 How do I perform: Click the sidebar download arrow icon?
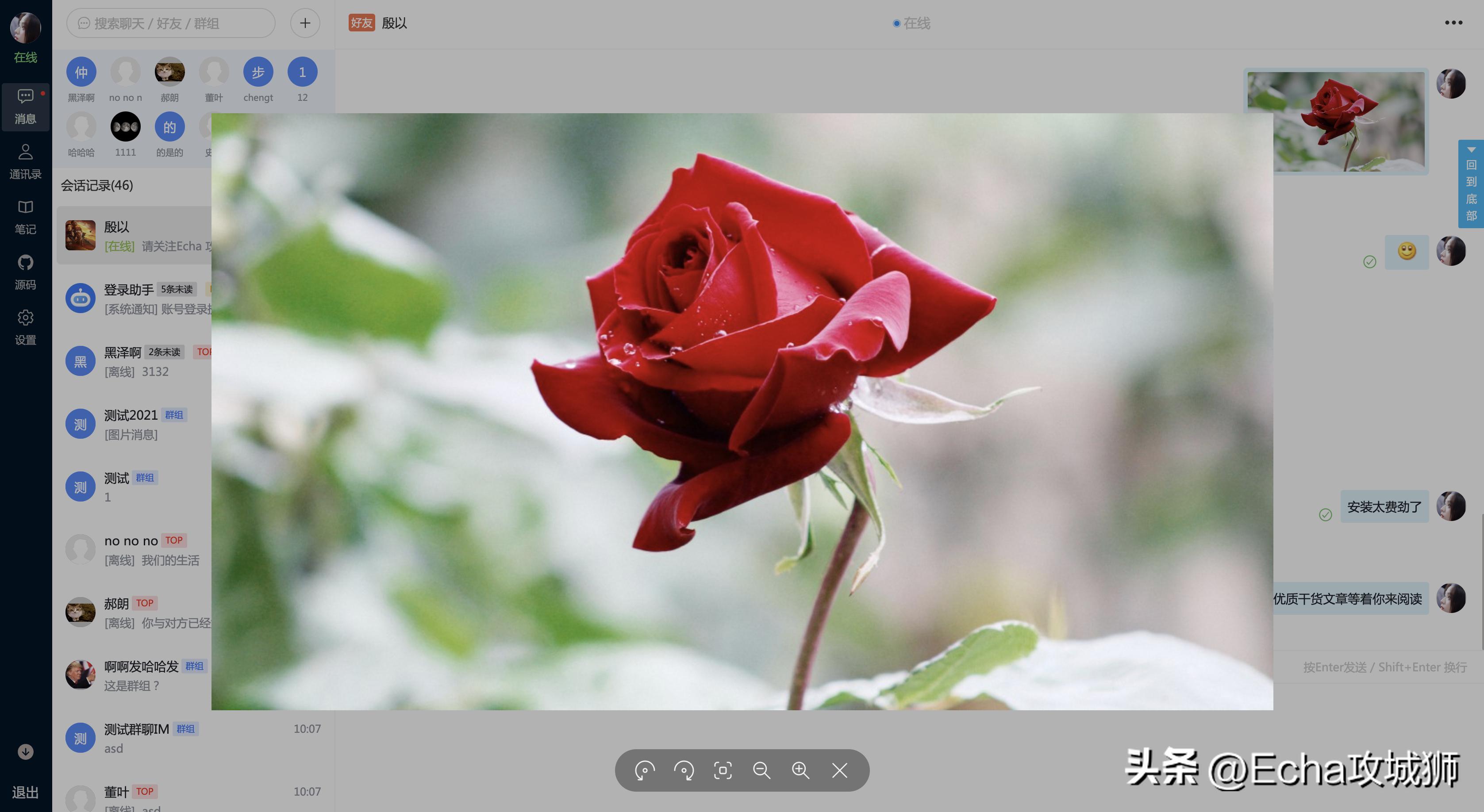pos(25,751)
